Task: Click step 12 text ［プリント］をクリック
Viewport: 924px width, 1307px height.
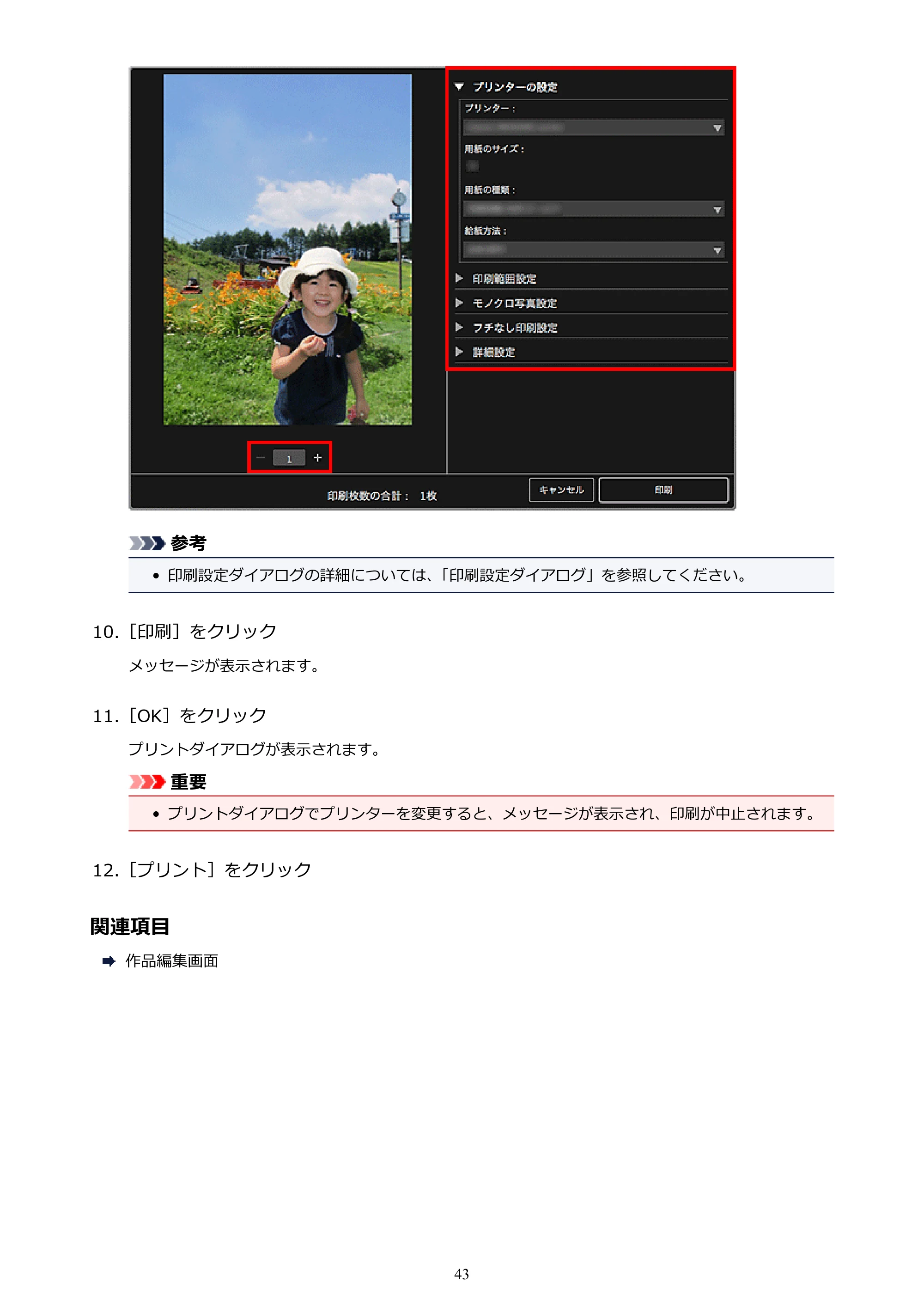Action: tap(220, 870)
